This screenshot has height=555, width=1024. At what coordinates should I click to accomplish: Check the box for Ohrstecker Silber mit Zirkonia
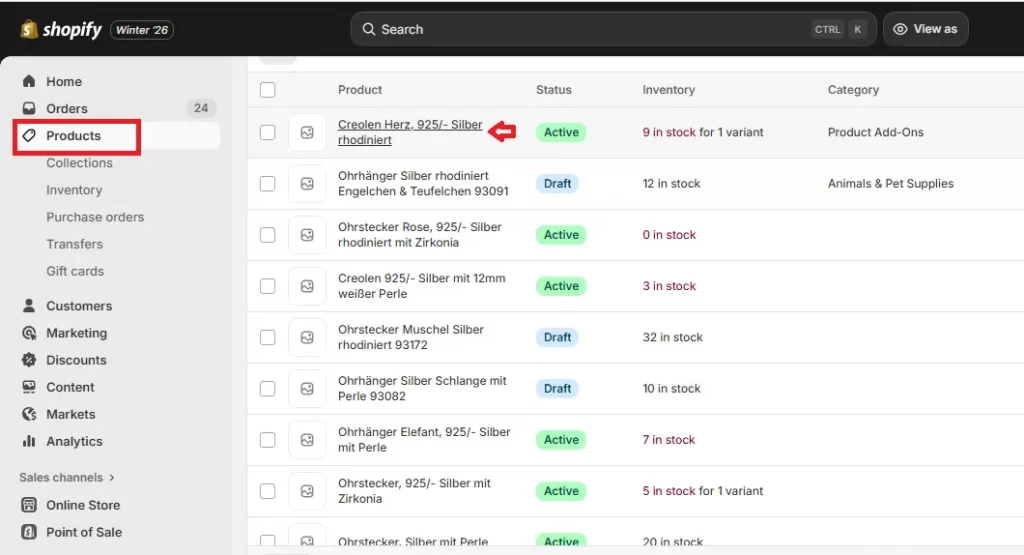click(x=268, y=491)
